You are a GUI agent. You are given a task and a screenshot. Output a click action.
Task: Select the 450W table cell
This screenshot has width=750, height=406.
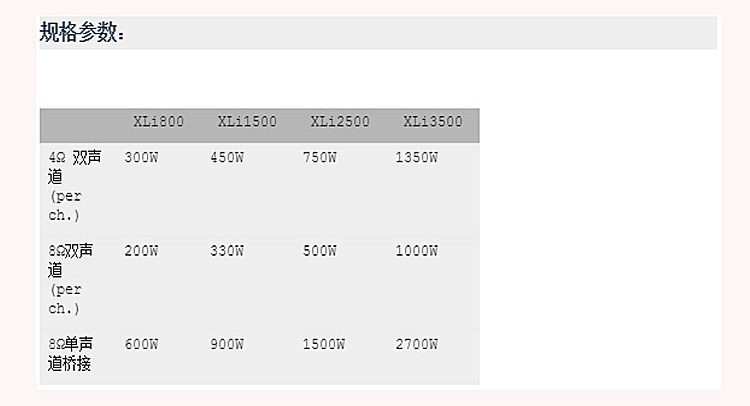[x=227, y=158]
